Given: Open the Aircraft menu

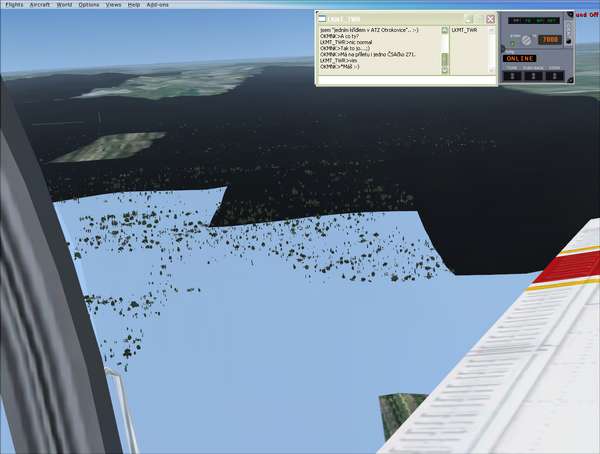Looking at the screenshot, I should point(40,5).
